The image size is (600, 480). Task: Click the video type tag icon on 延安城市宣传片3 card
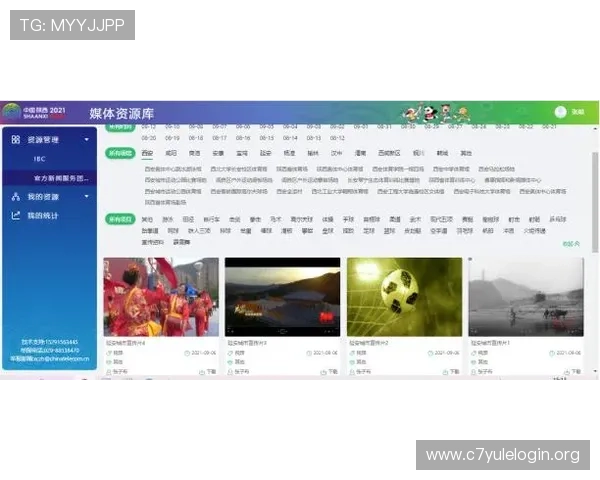230,353
